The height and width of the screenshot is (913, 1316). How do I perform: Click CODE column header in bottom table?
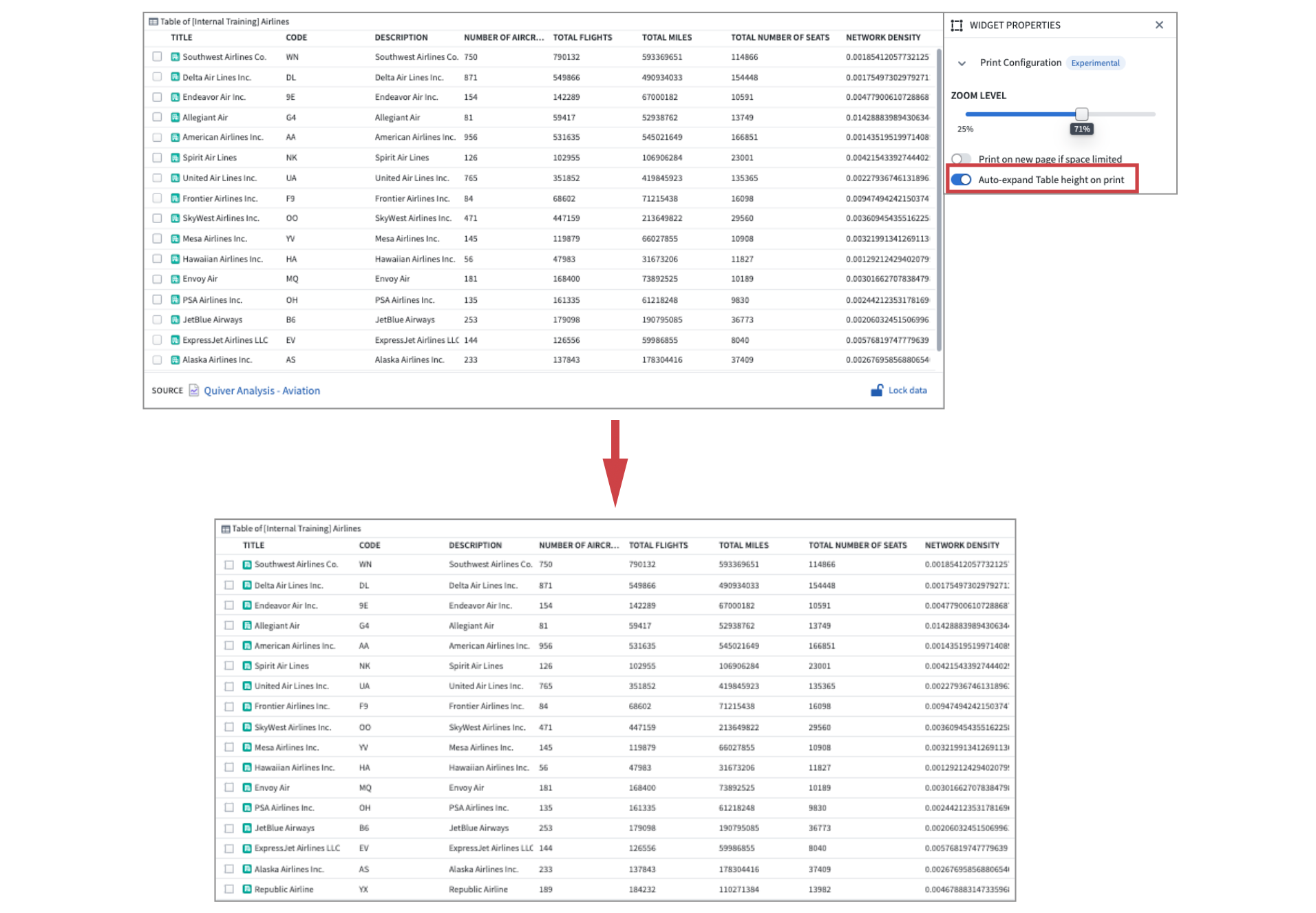point(370,545)
